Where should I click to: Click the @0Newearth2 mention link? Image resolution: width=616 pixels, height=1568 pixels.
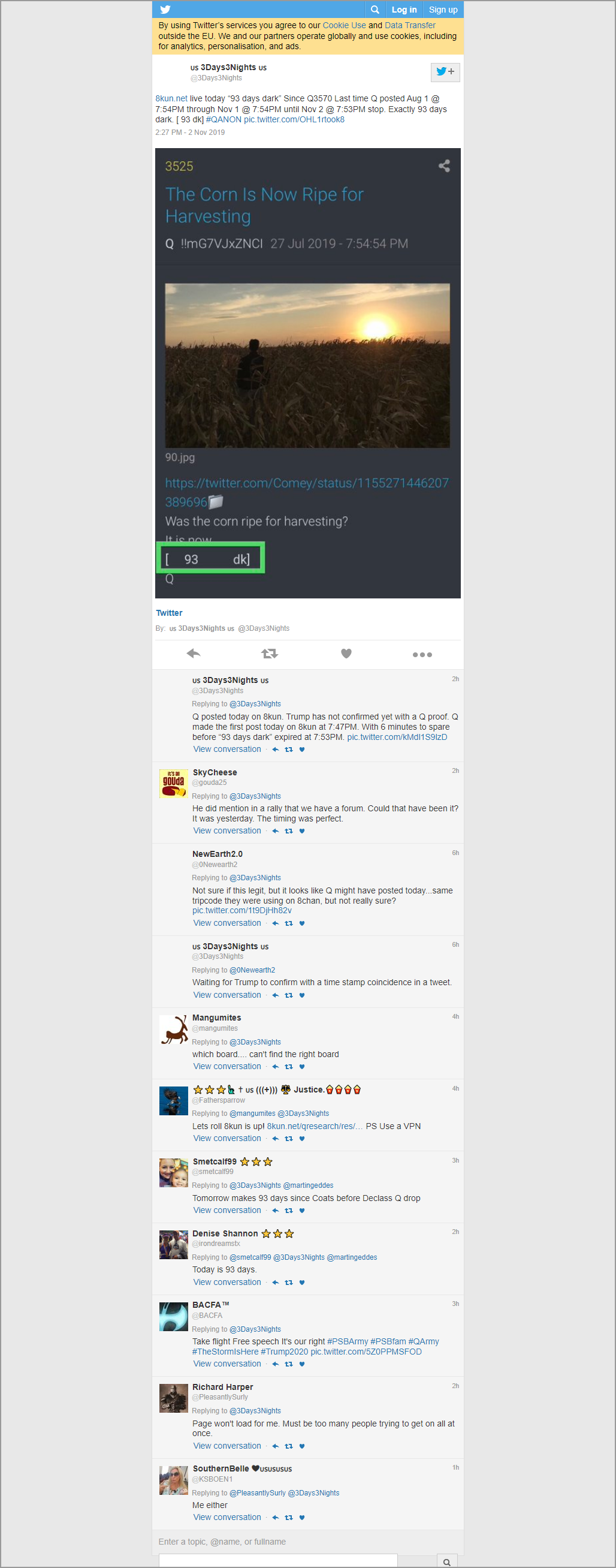tap(252, 970)
